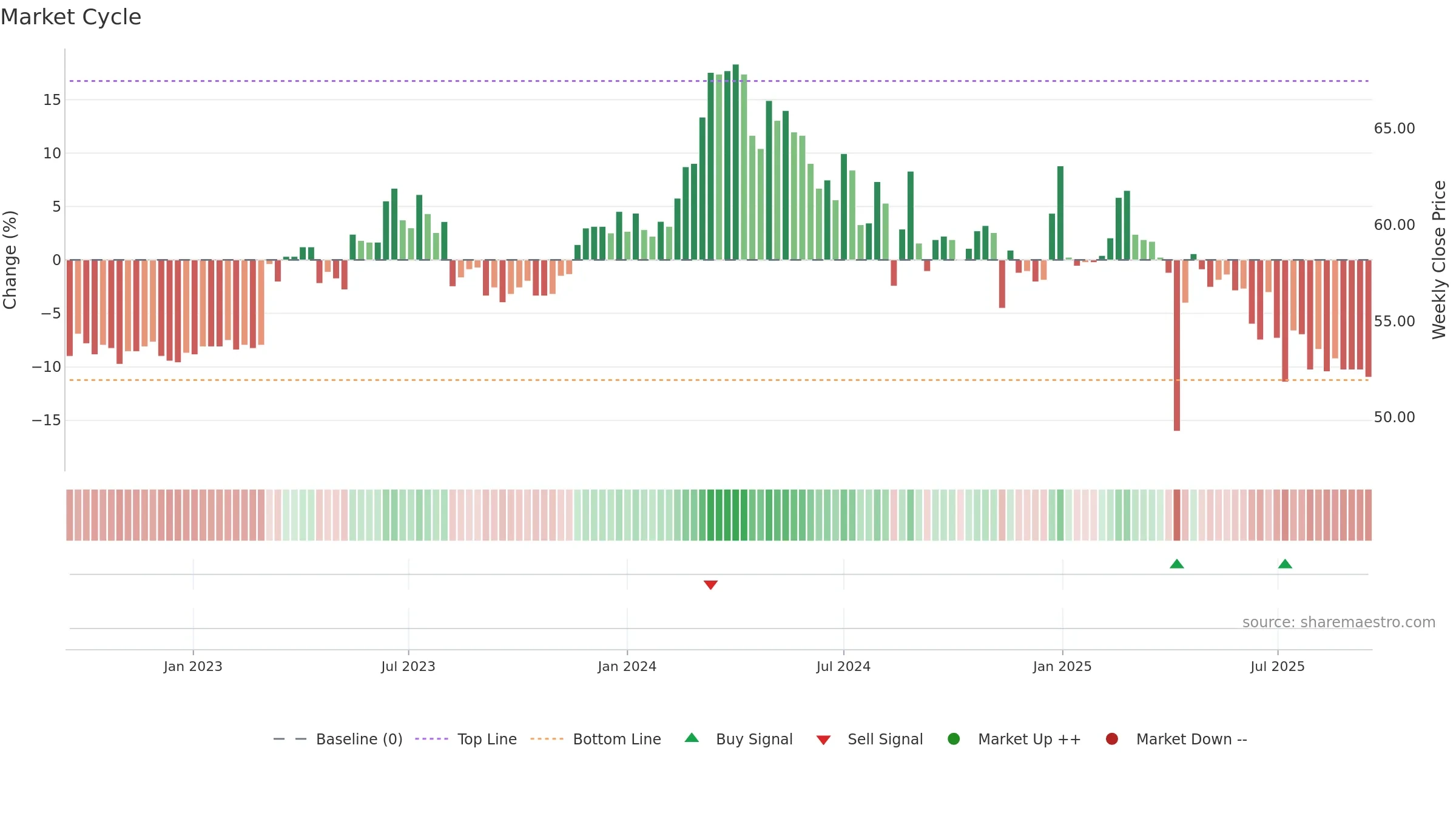Click the orange dotted Bottom Line on chart
The width and height of the screenshot is (1456, 819).
tap(719, 380)
